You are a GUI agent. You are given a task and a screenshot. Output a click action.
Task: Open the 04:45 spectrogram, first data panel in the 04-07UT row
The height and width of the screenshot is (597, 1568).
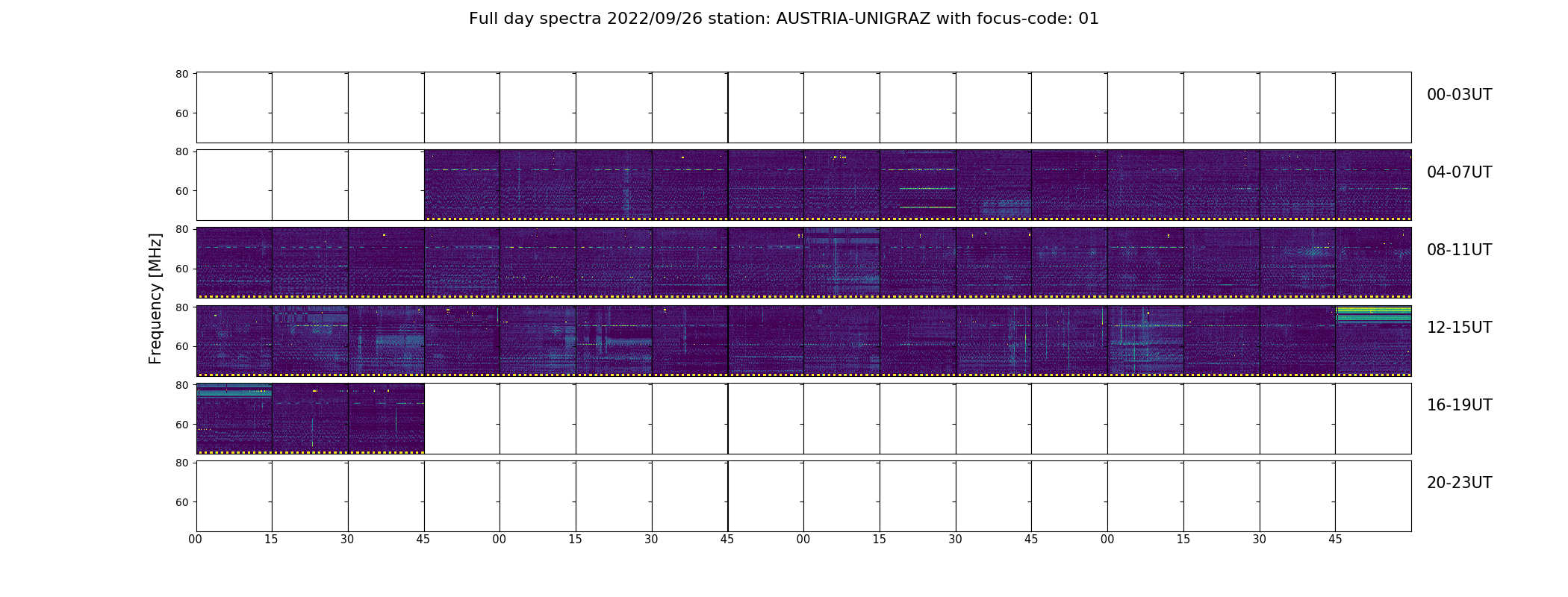[x=462, y=185]
